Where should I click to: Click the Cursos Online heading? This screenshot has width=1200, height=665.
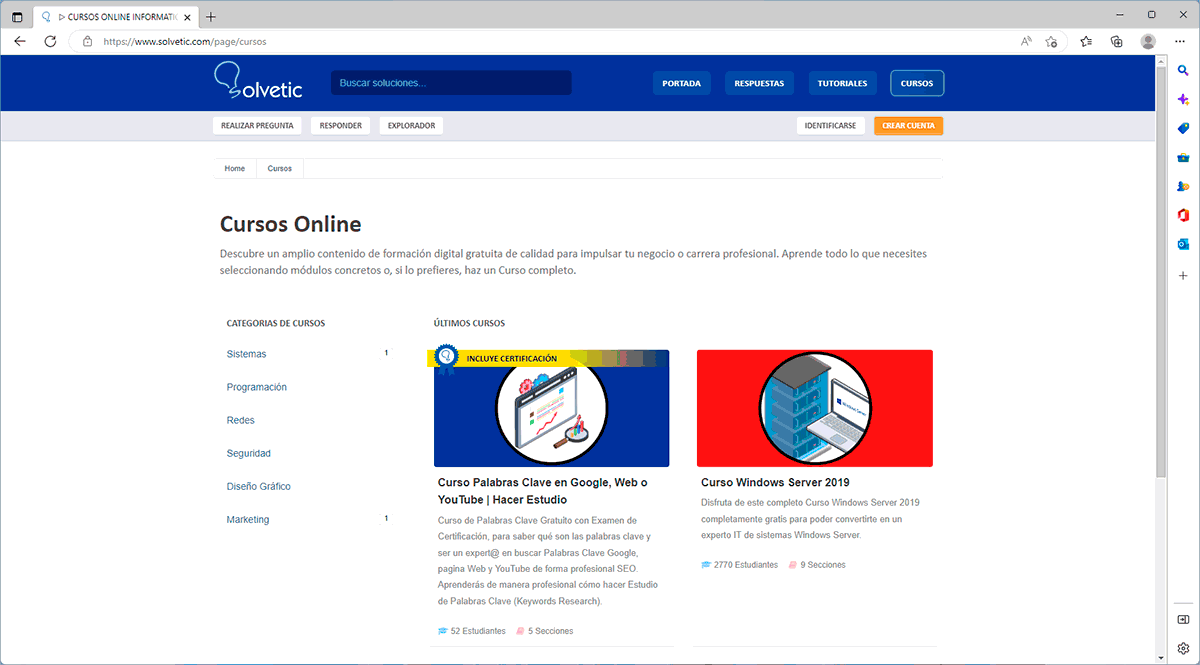291,224
